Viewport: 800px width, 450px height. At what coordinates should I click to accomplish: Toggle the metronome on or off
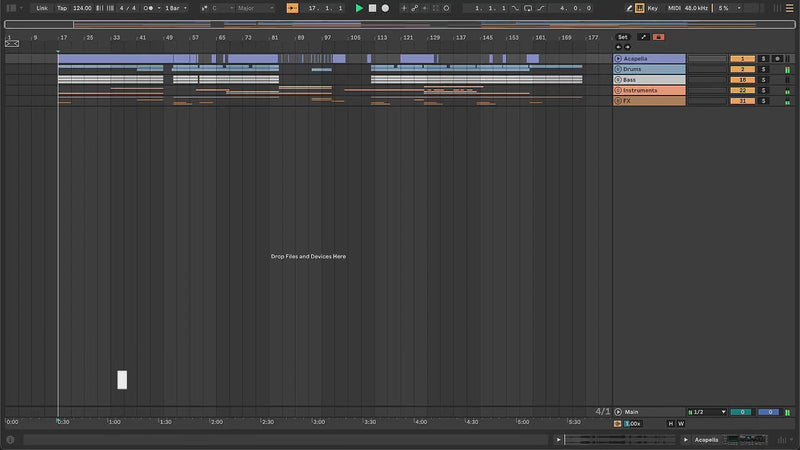150,8
